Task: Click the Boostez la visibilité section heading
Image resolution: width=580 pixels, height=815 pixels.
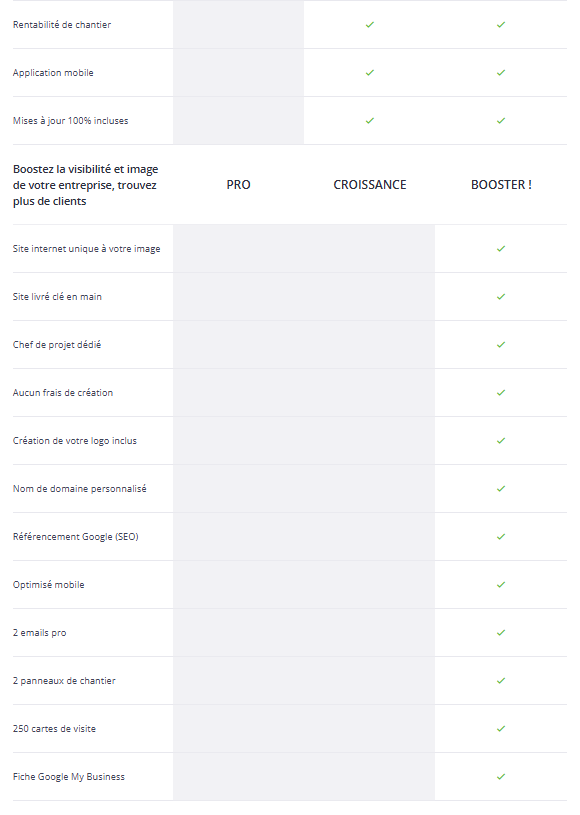Action: (86, 185)
